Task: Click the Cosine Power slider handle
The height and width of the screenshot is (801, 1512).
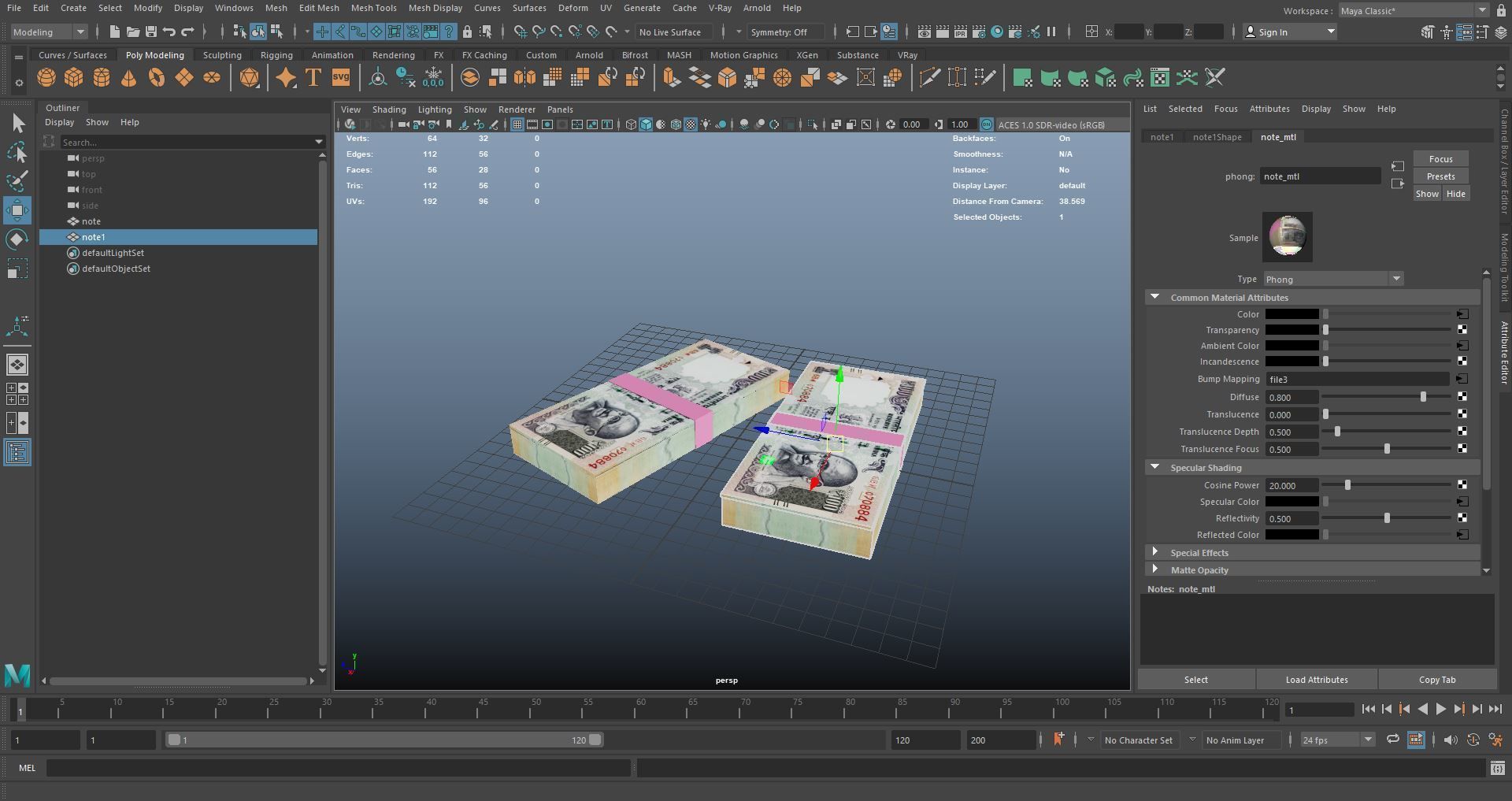Action: coord(1347,485)
